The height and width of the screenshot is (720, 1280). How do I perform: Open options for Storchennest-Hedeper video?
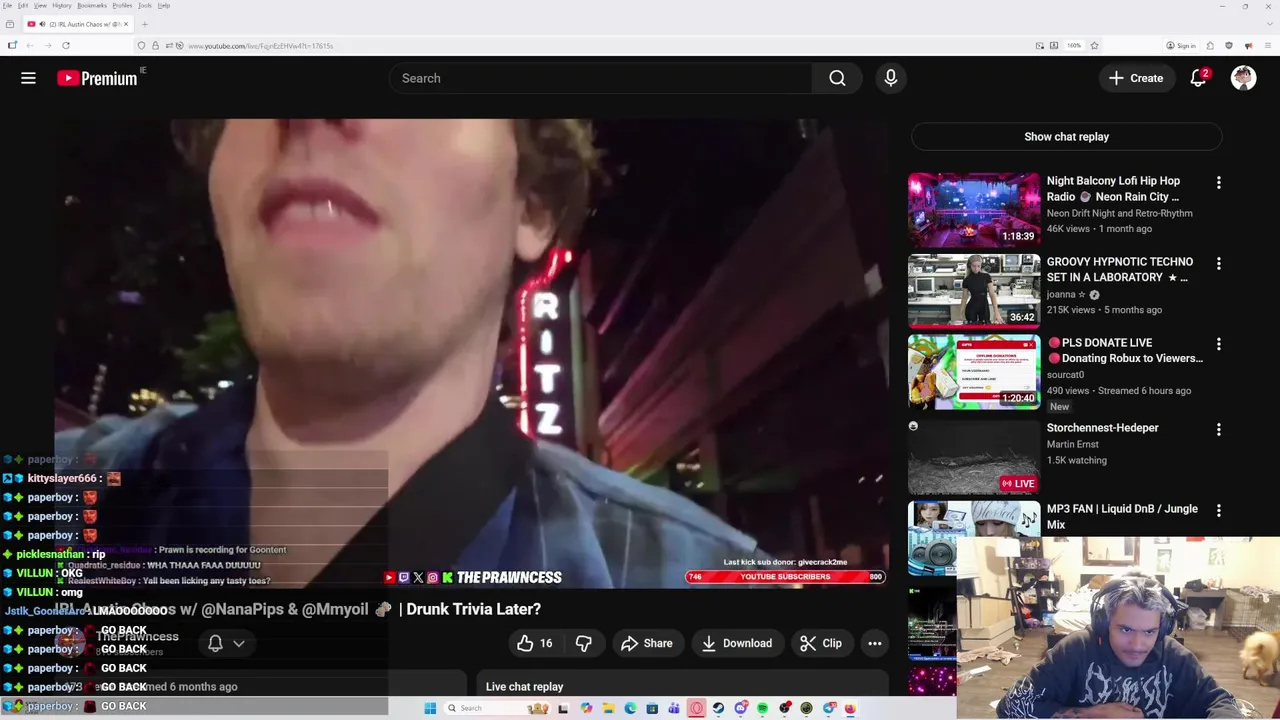click(1218, 430)
